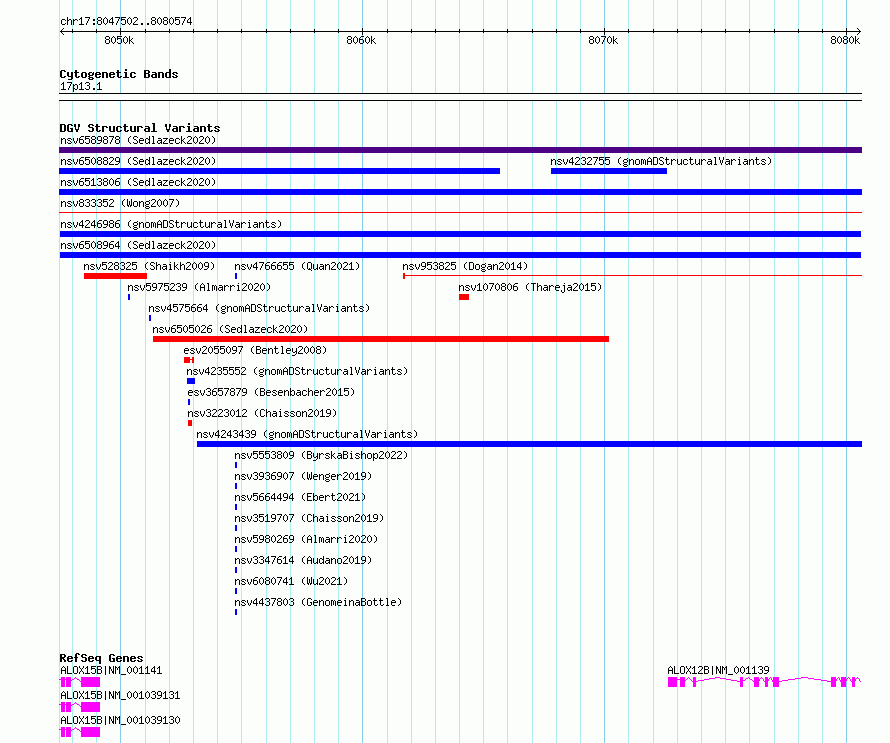Click the nsv3347614 (Audano2019) label
This screenshot has width=890, height=743.
coord(303,560)
